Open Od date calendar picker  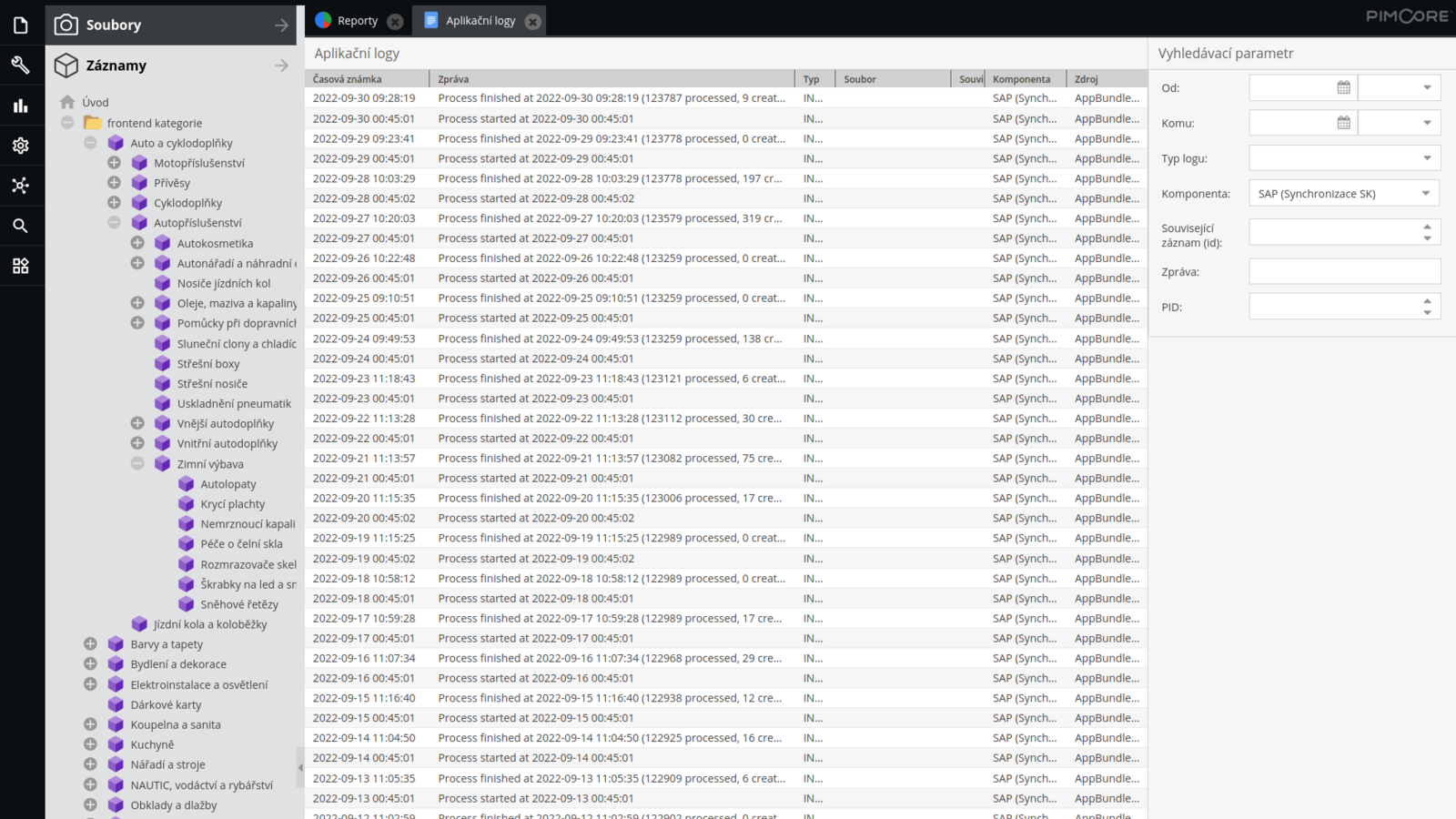pyautogui.click(x=1343, y=87)
